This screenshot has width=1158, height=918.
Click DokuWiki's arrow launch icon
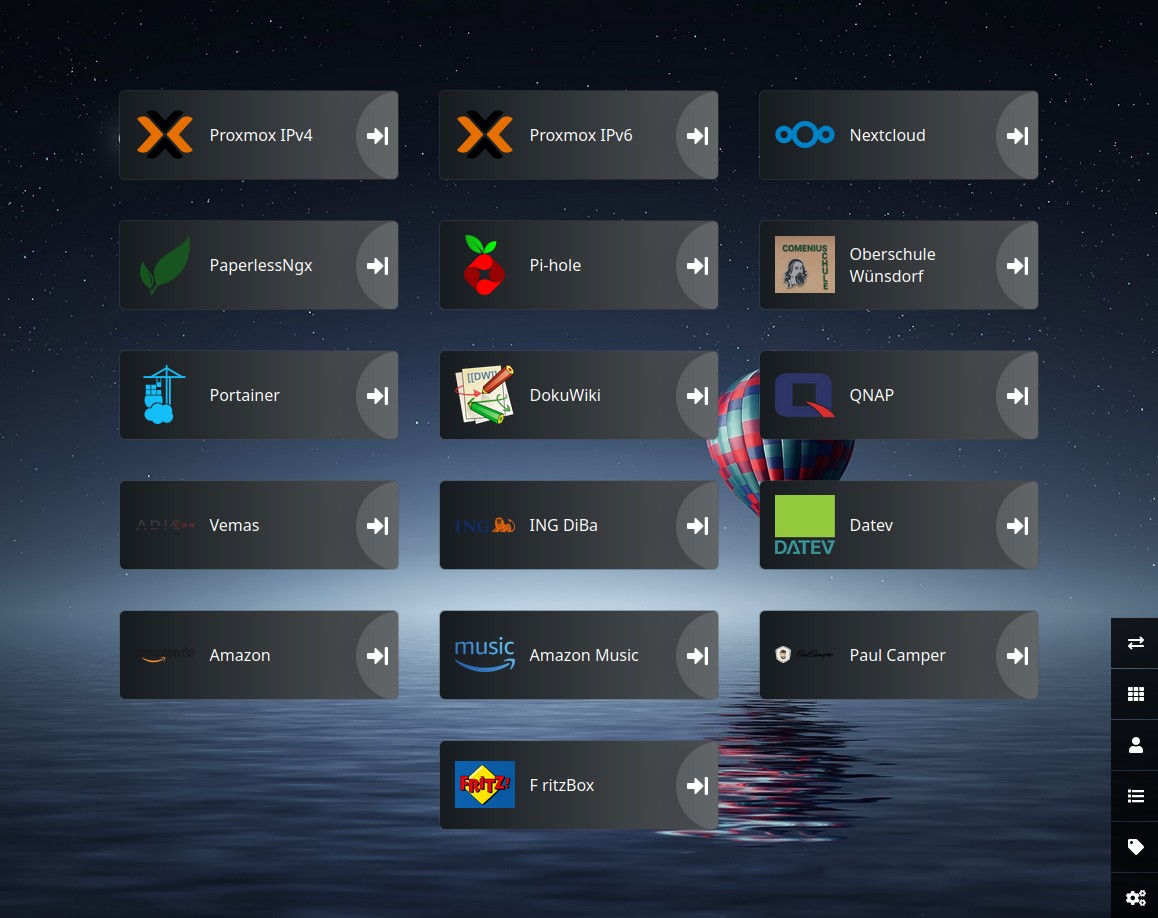[697, 396]
